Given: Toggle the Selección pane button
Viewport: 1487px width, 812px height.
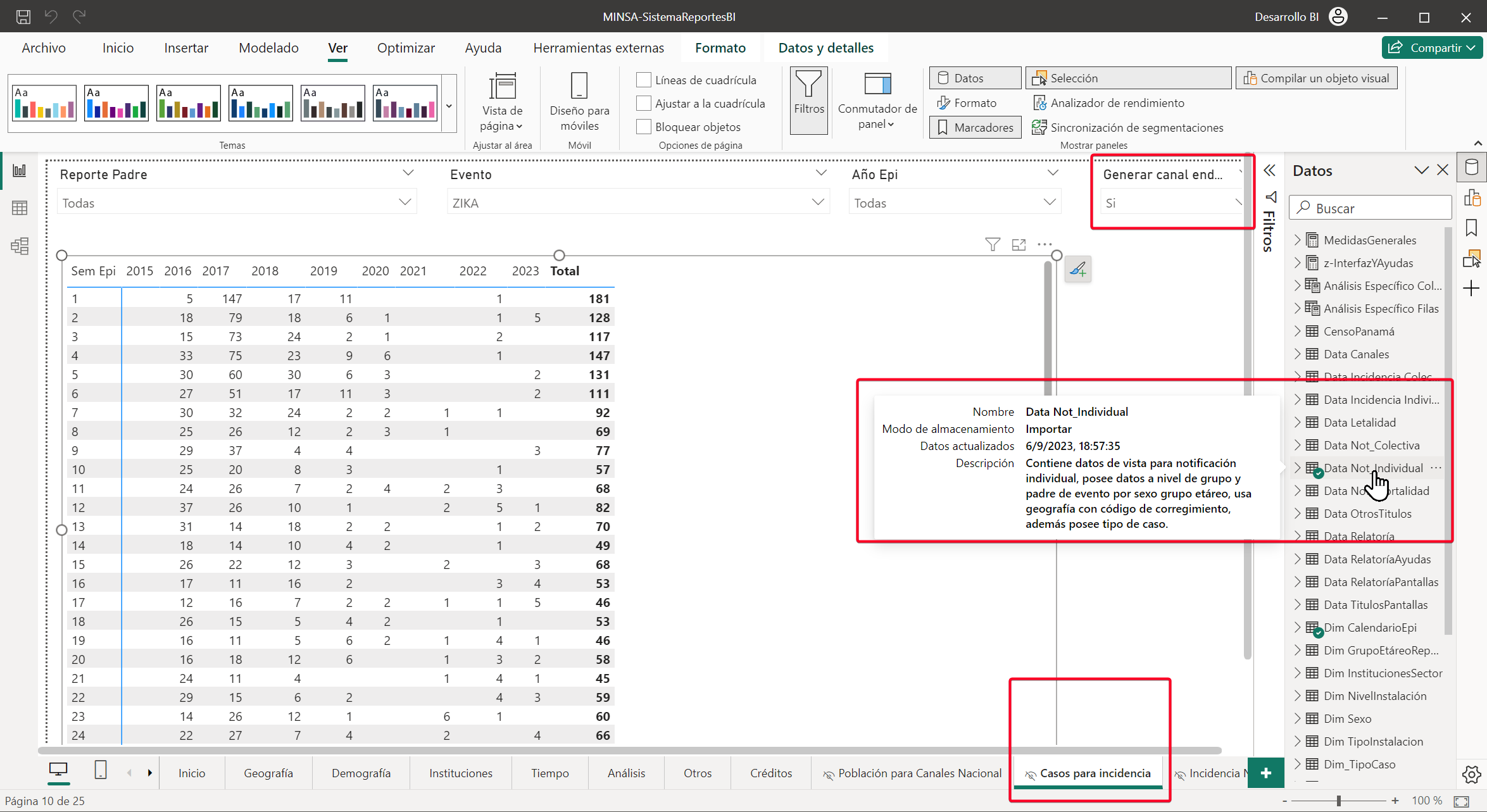Looking at the screenshot, I should (x=1128, y=78).
